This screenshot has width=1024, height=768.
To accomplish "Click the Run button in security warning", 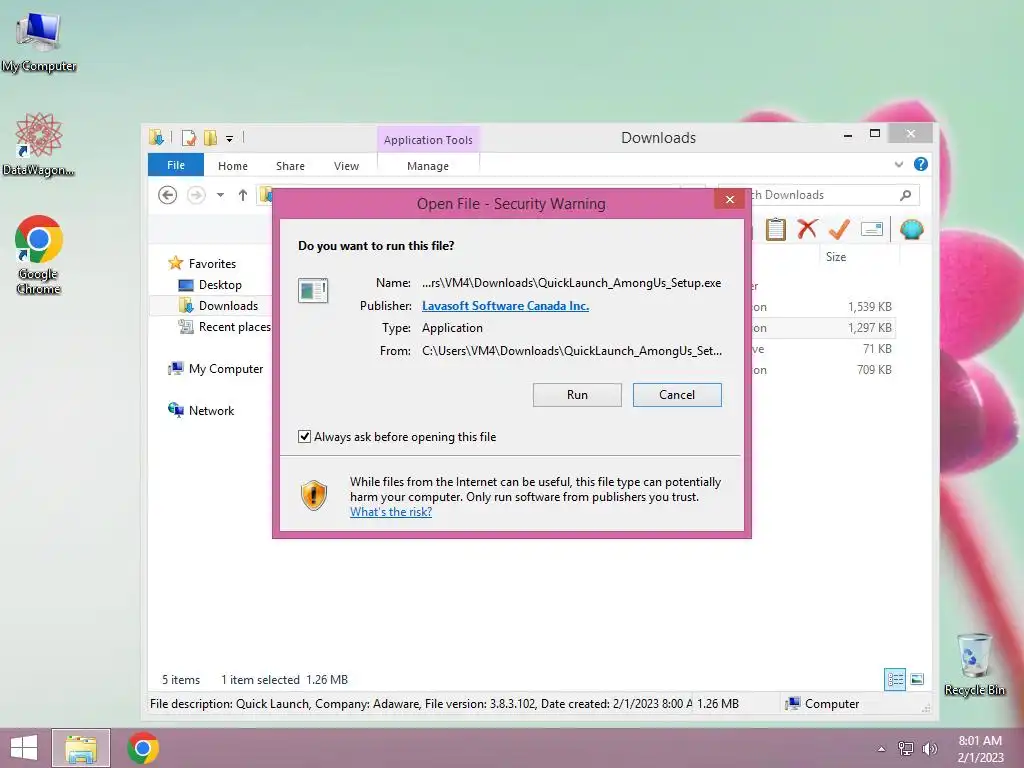I will [x=577, y=394].
